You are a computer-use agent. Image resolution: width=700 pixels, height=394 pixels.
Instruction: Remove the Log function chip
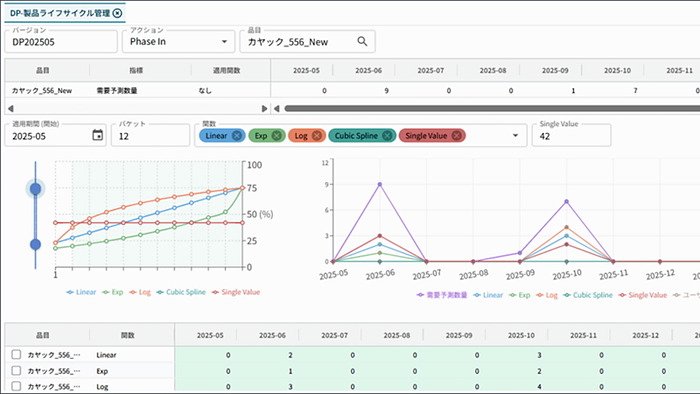pyautogui.click(x=317, y=136)
